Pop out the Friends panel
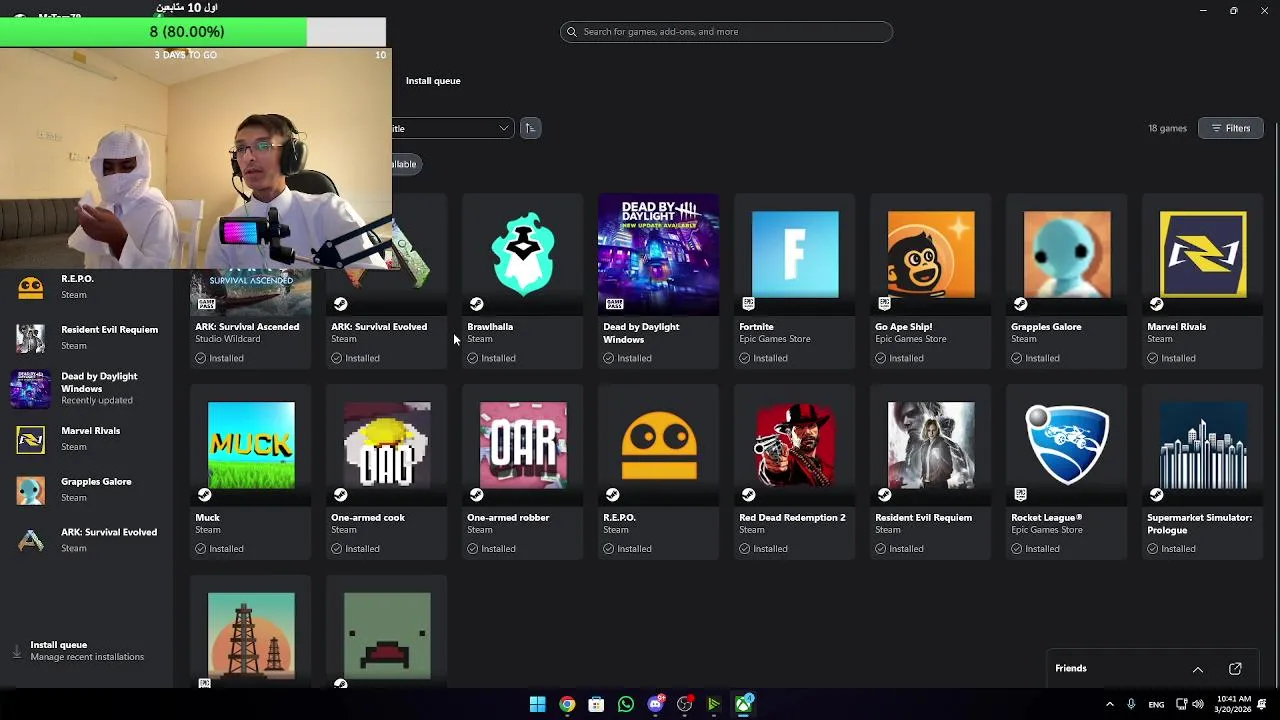 point(1235,669)
